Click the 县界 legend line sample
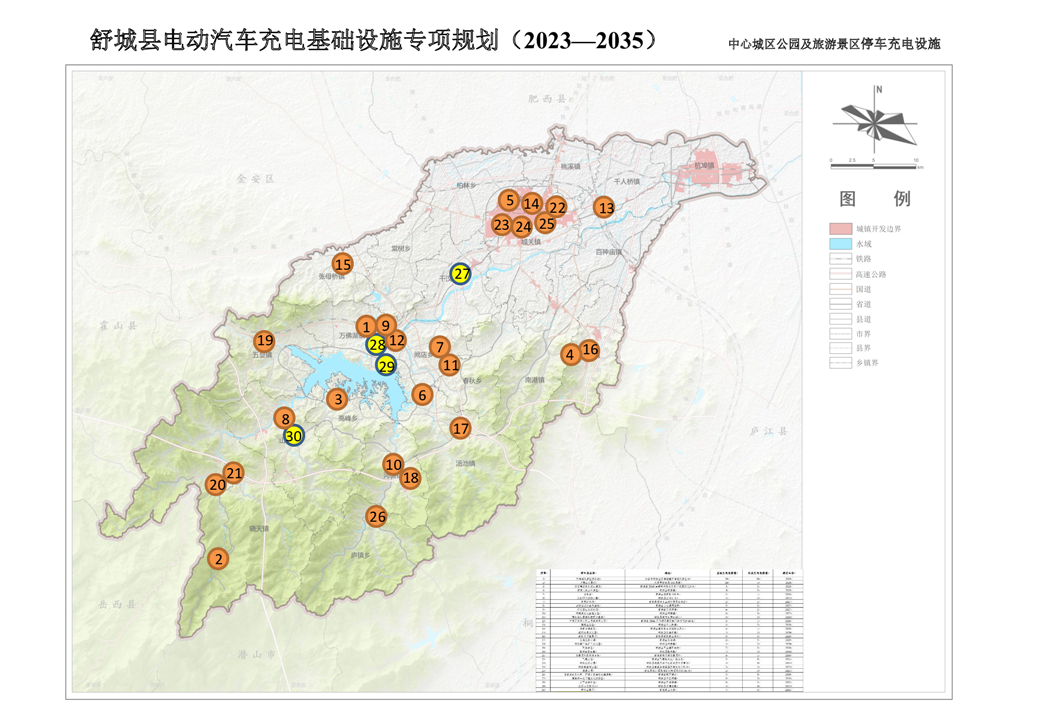The image size is (1039, 720). (840, 348)
